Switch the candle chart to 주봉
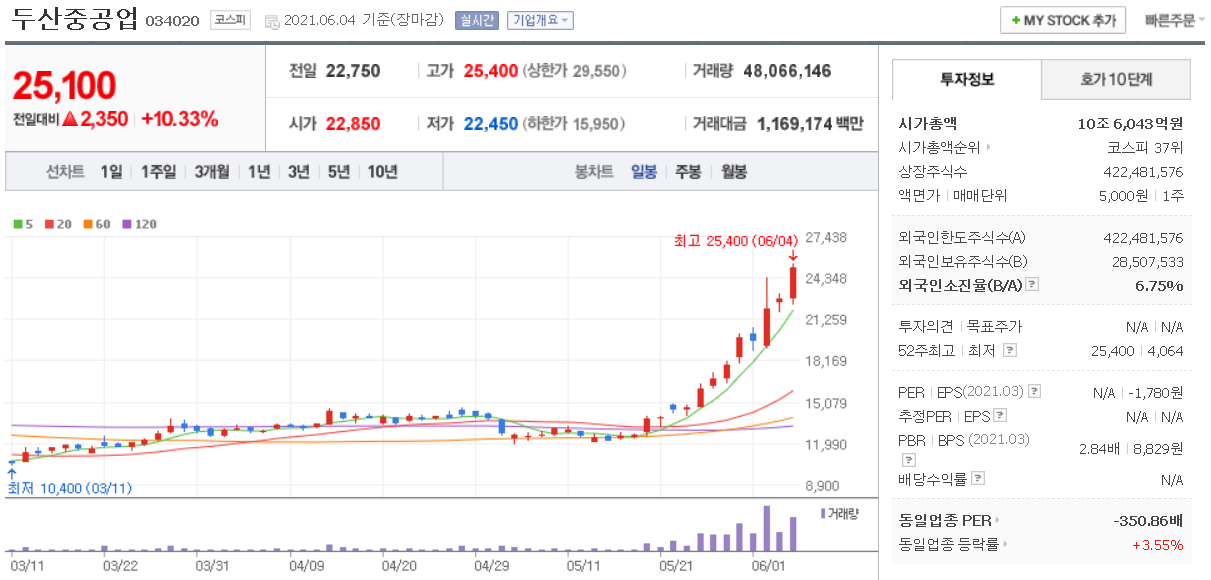Screen dimensions: 1211x580 point(688,171)
